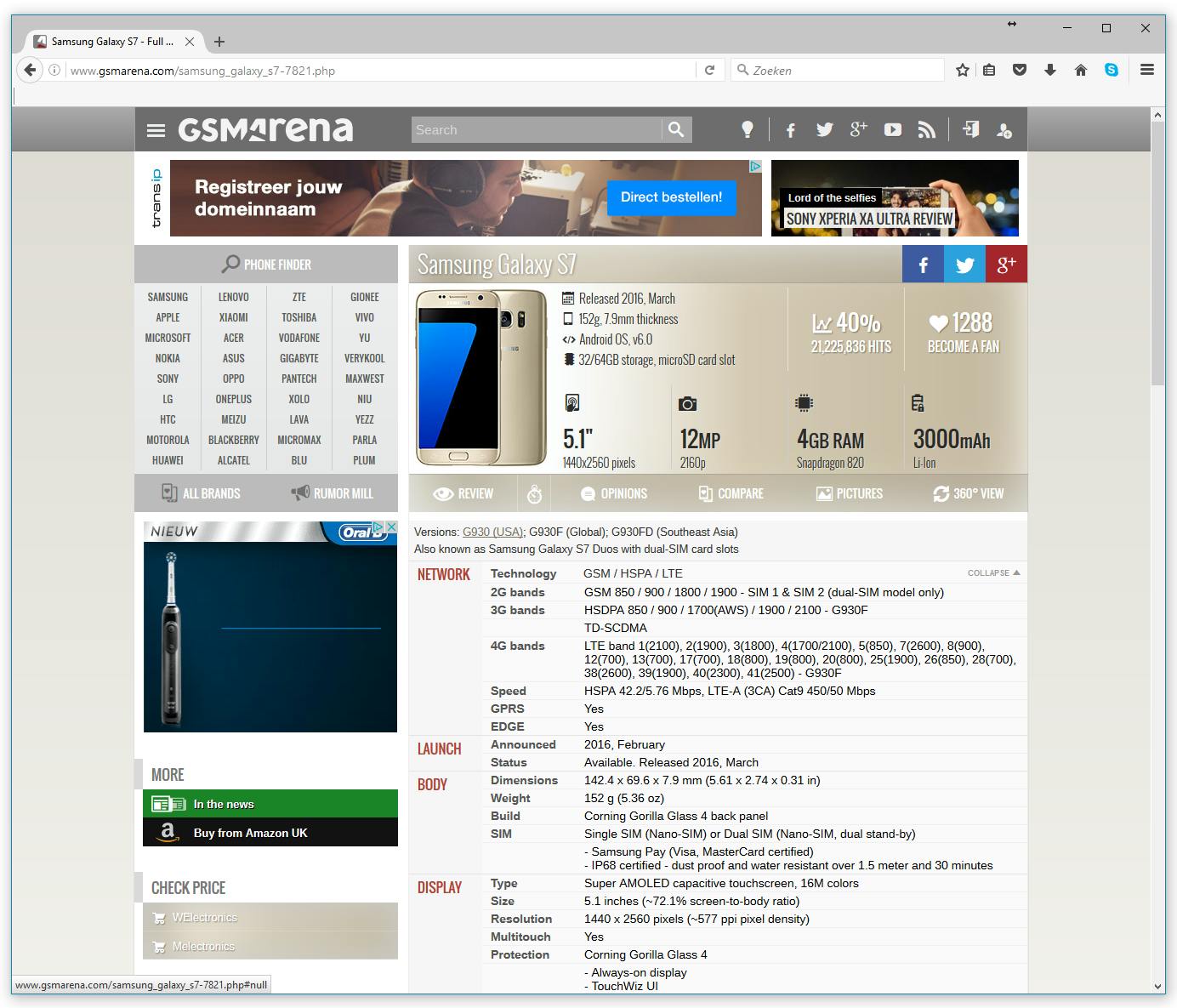
Task: Close the Oral-B advertisement
Action: pyautogui.click(x=391, y=527)
